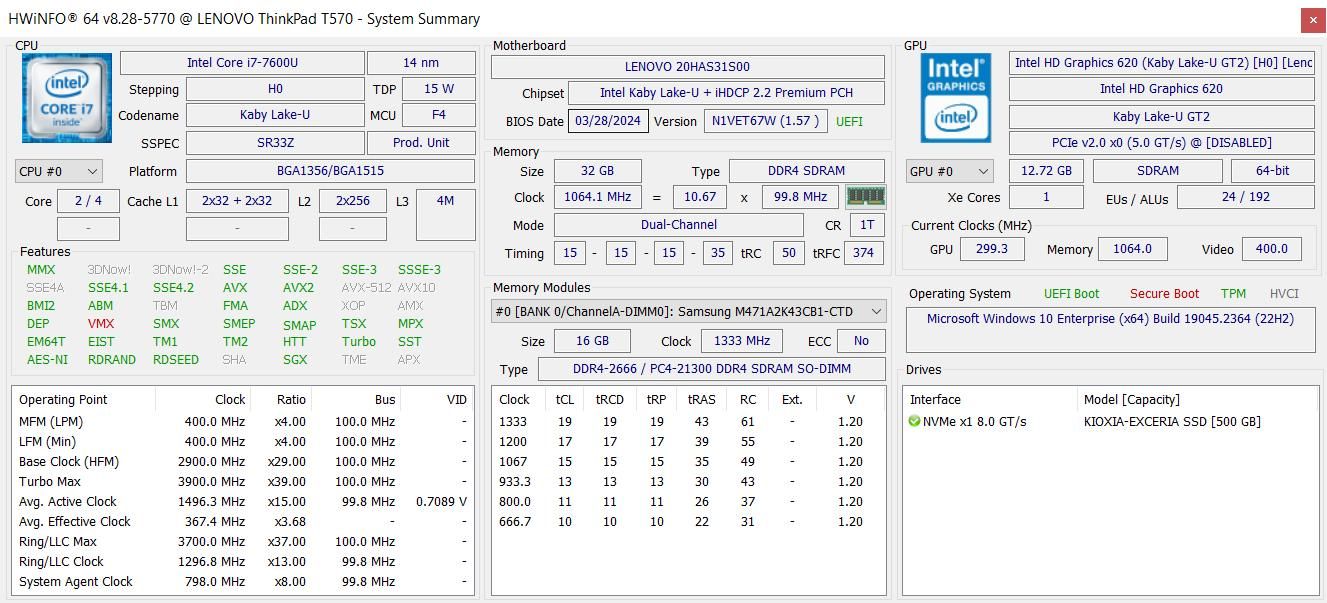
Task: Click the "Avg. Active Clock" row
Action: pyautogui.click(x=243, y=501)
